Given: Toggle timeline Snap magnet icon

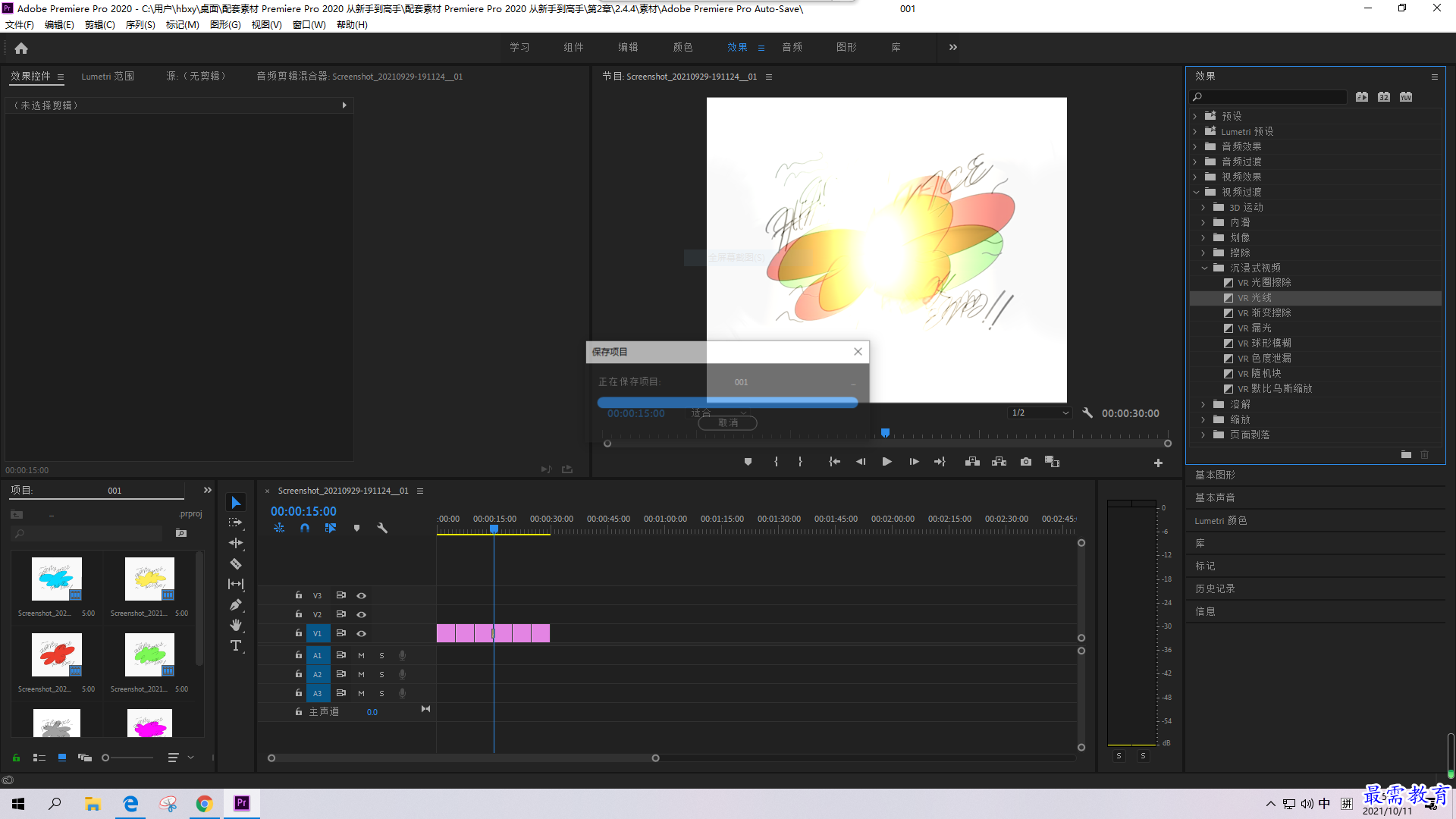Looking at the screenshot, I should point(305,528).
